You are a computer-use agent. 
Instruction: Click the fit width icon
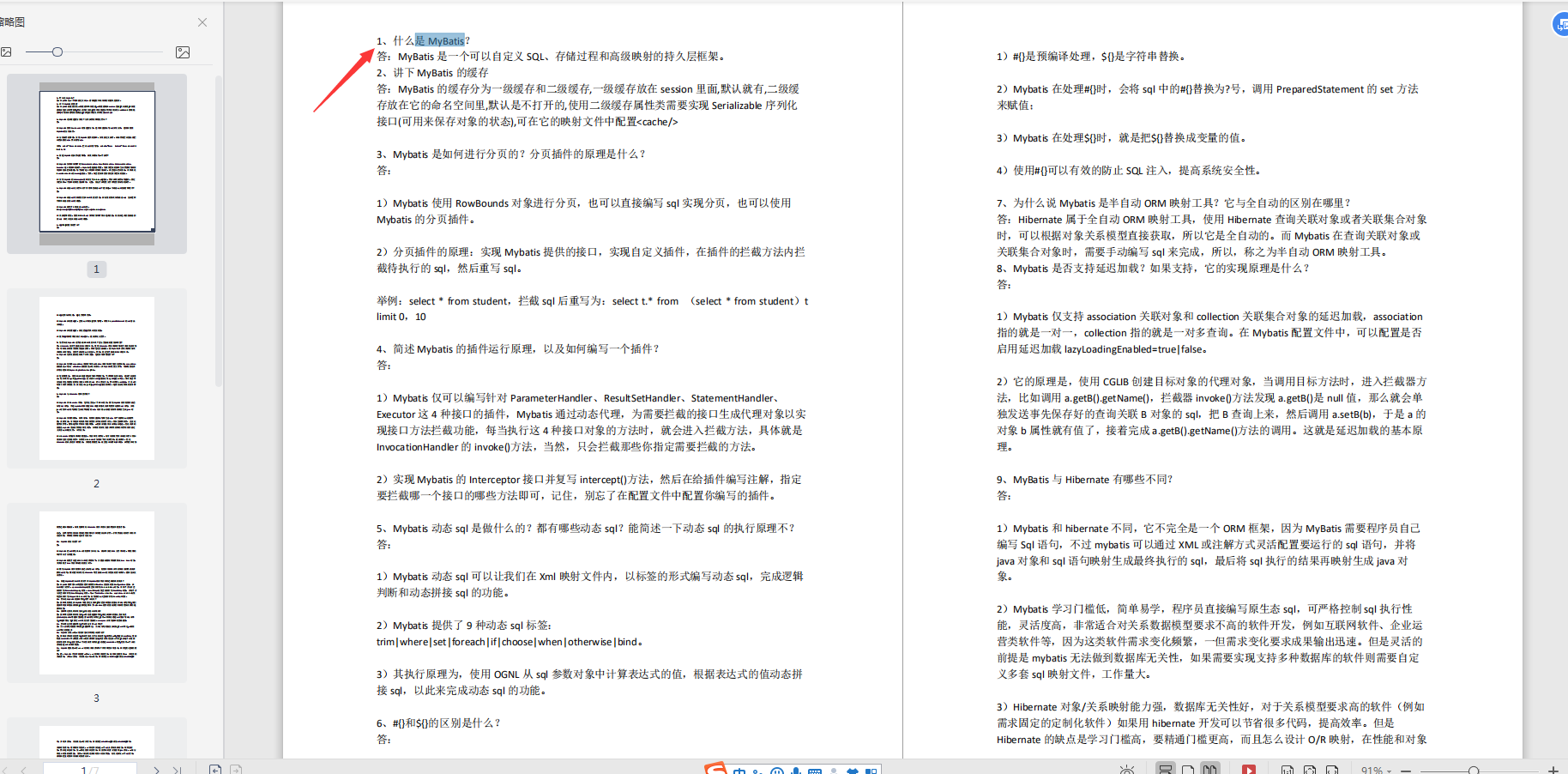1332,770
